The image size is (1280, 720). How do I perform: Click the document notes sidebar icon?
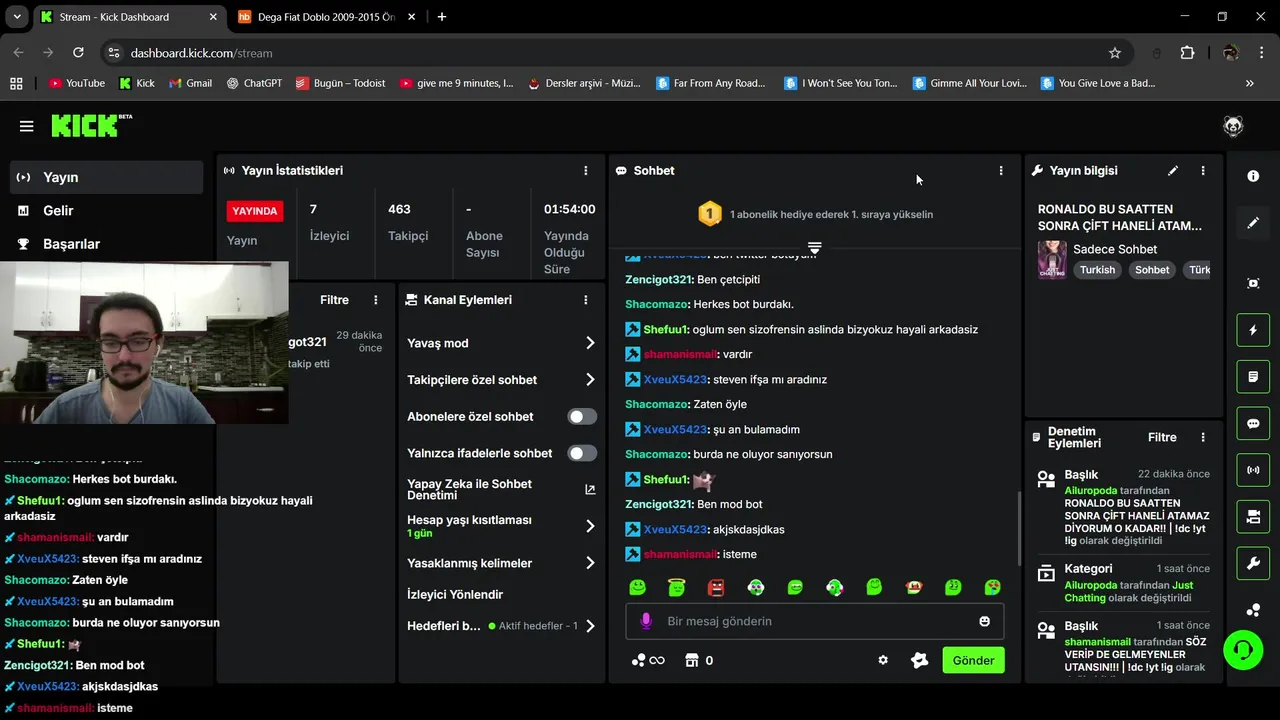pos(1253,377)
